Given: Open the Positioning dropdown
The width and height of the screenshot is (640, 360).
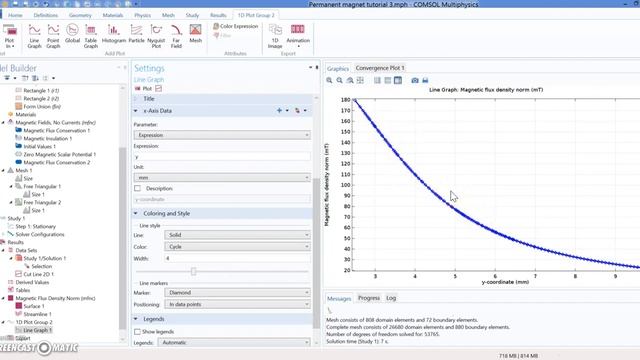Looking at the screenshot, I should (237, 304).
